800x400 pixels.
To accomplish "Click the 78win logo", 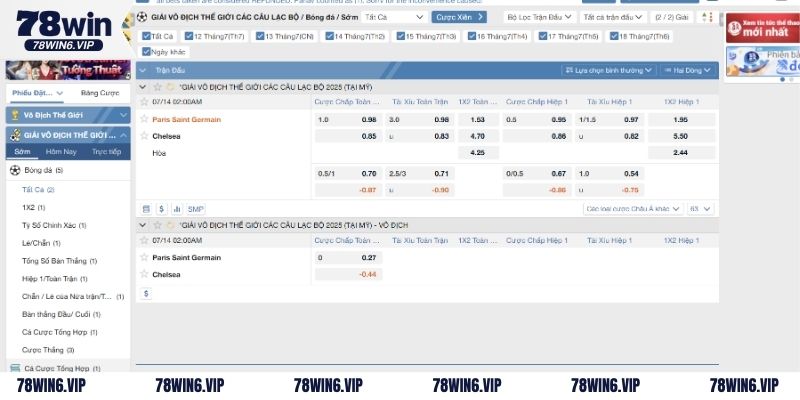I will click(63, 30).
